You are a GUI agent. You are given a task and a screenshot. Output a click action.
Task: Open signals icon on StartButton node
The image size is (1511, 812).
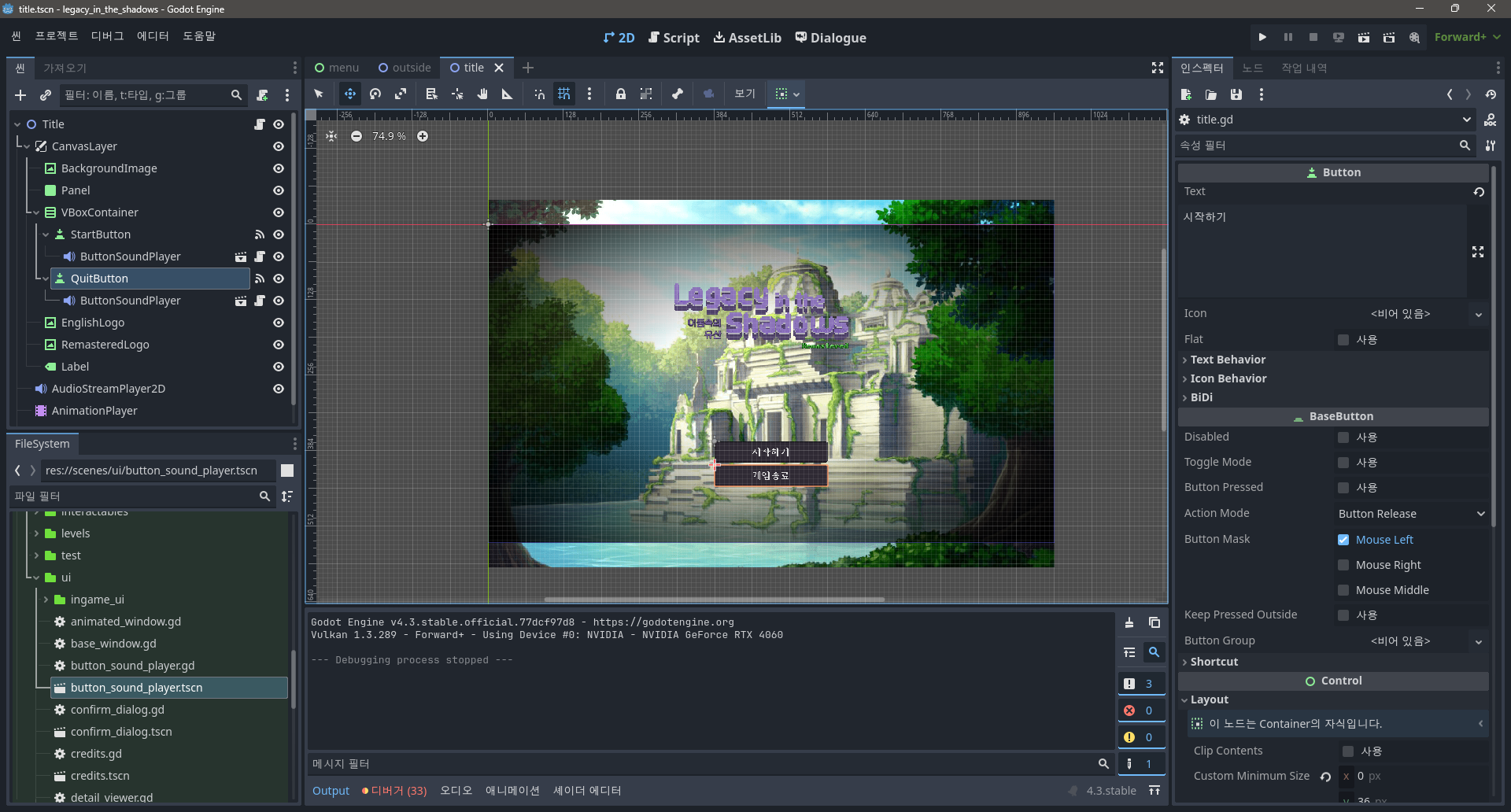[260, 234]
